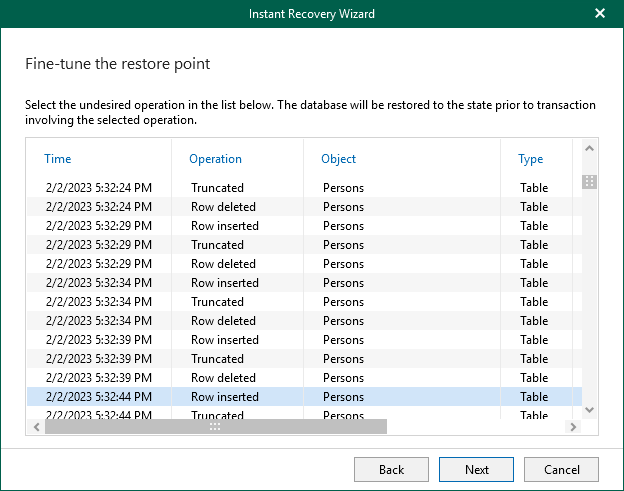Pick the Truncated operation at 5:32:34 PM
624x491 pixels.
[217, 302]
